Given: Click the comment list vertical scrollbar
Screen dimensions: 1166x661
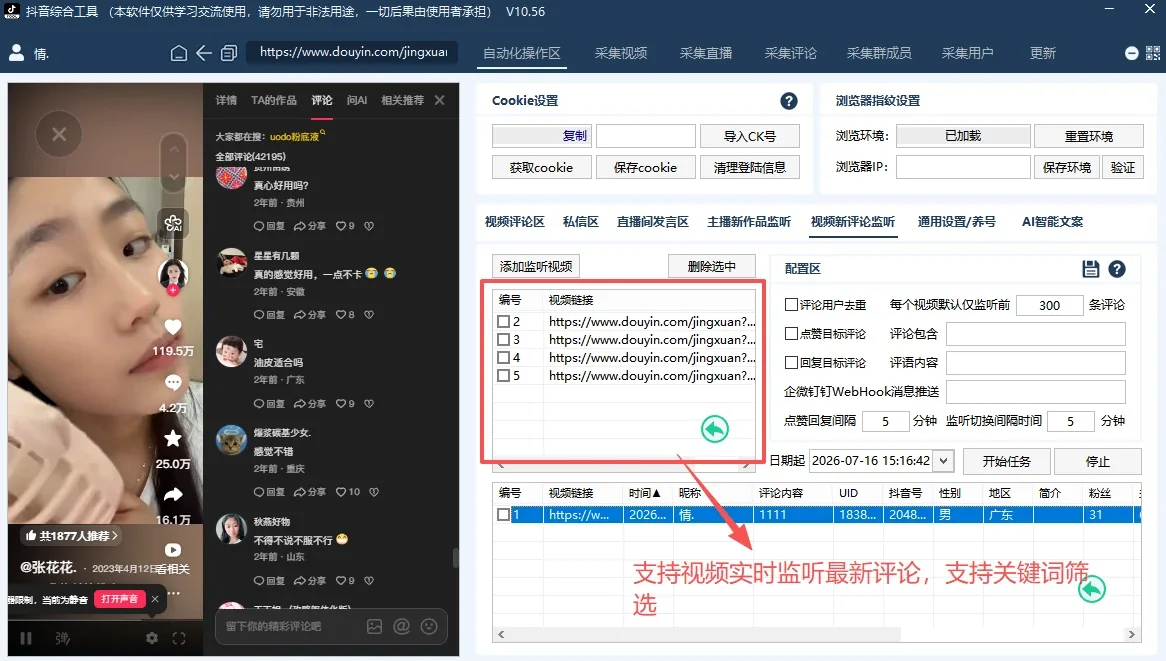Looking at the screenshot, I should 455,558.
